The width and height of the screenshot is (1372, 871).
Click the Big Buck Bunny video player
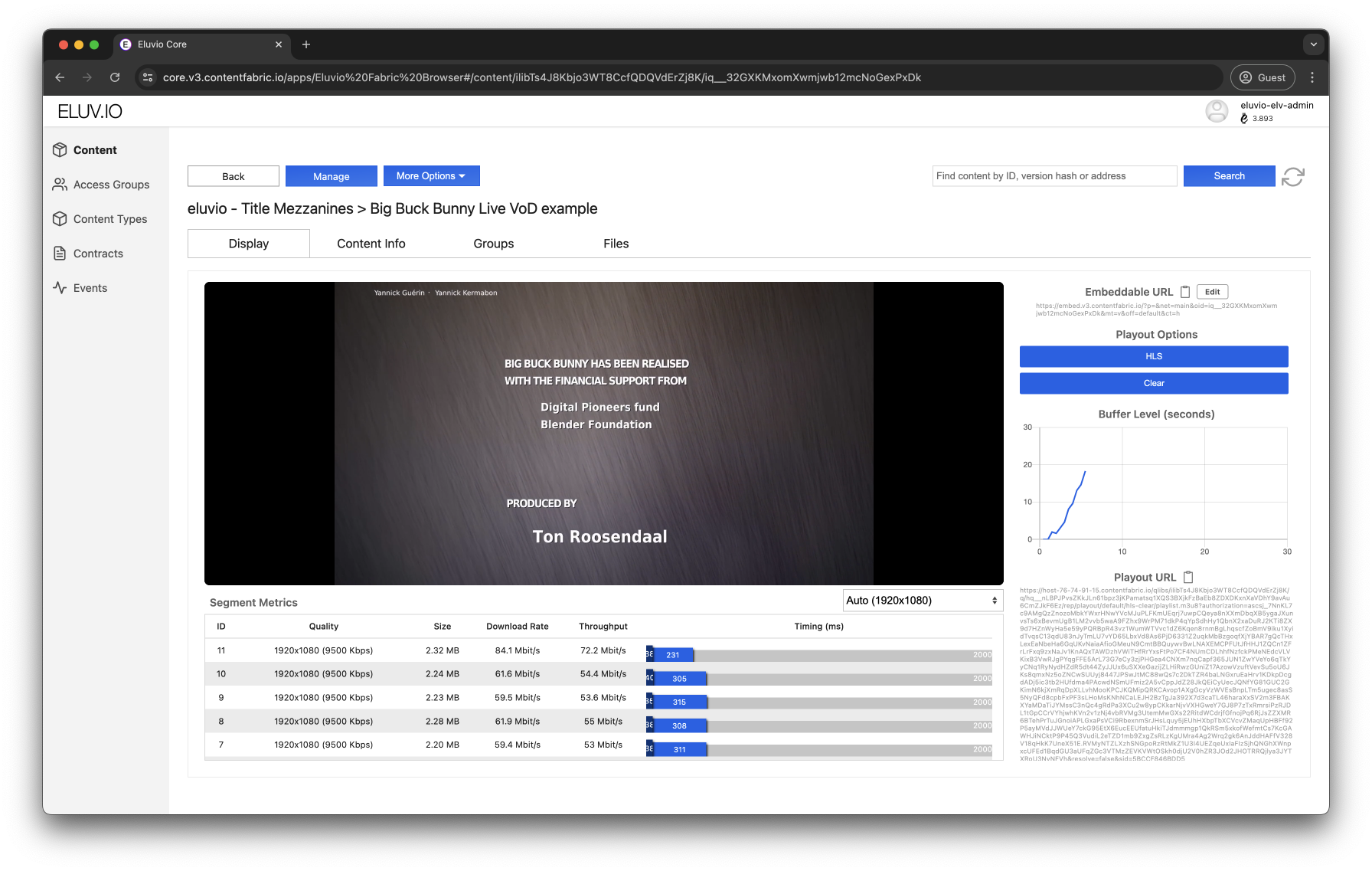(604, 434)
